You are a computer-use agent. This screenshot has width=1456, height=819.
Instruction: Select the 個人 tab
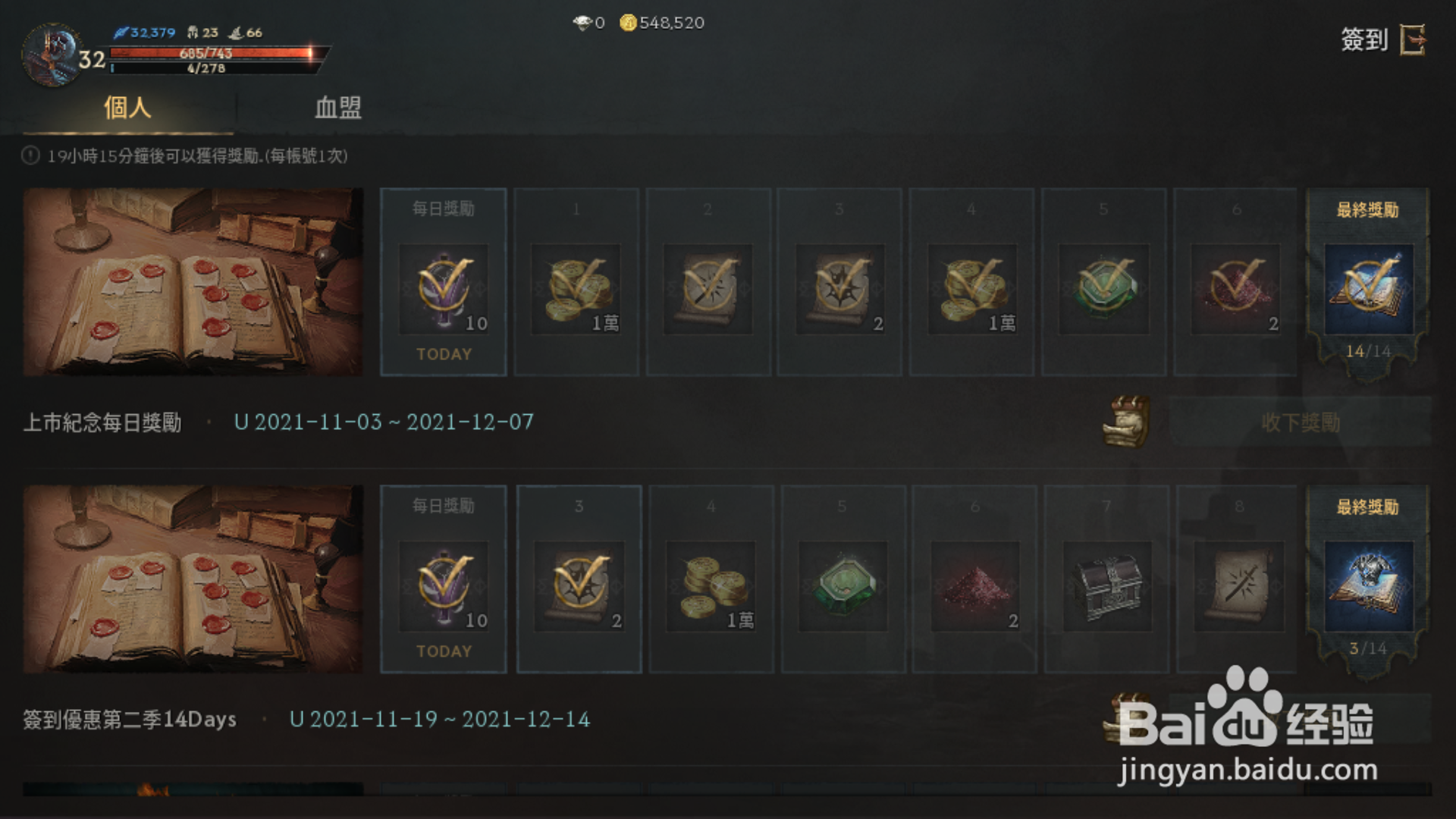click(127, 108)
